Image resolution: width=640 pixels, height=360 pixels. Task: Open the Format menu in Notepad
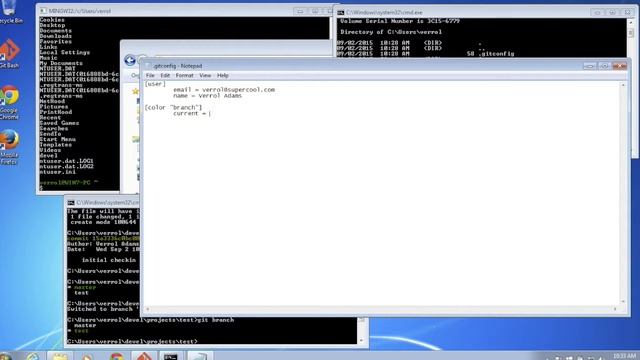tap(184, 76)
